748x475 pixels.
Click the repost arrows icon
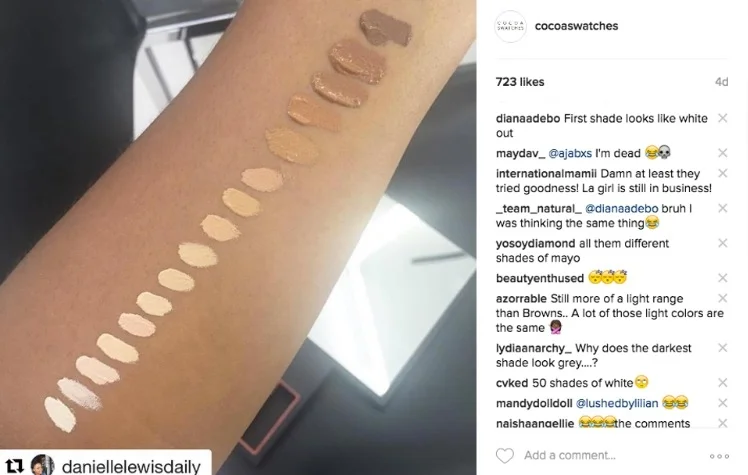click(14, 465)
